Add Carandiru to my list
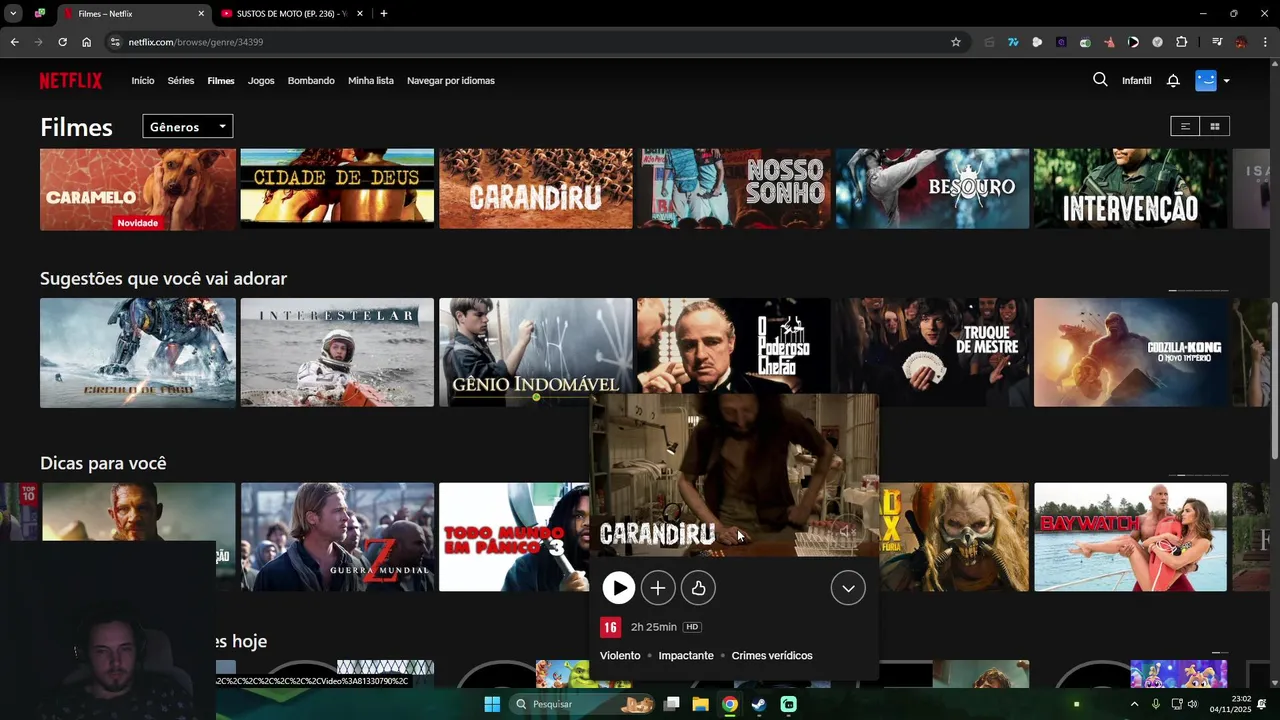This screenshot has width=1280, height=720. (x=658, y=588)
